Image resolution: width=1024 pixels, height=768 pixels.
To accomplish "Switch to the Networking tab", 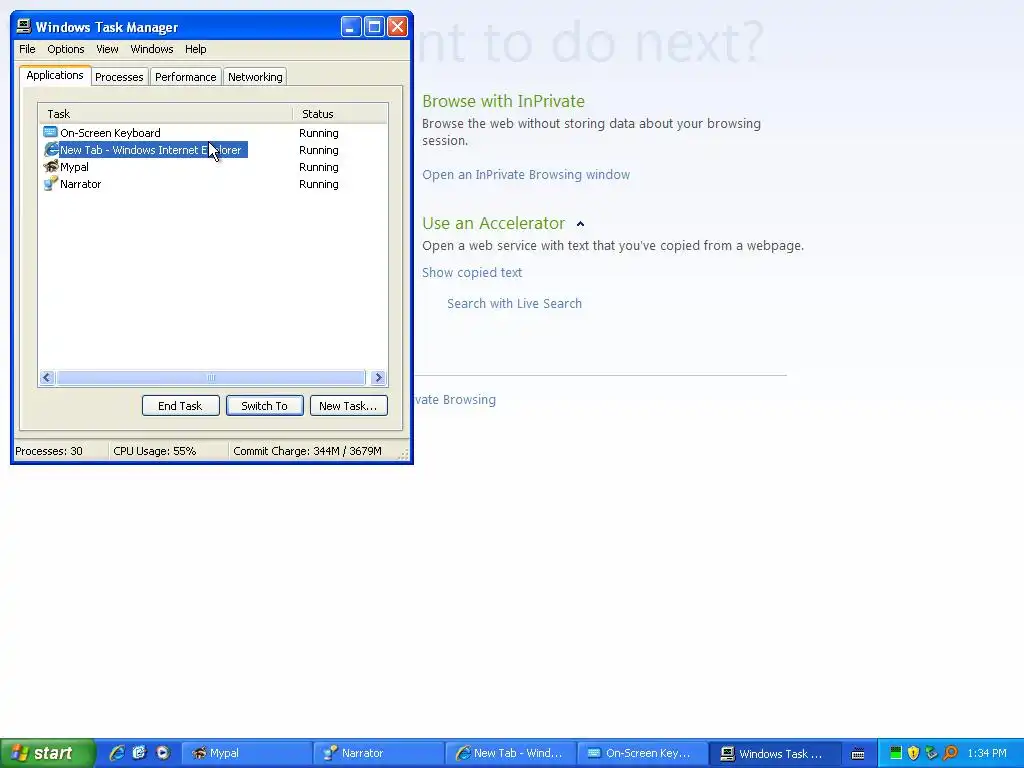I will [255, 77].
